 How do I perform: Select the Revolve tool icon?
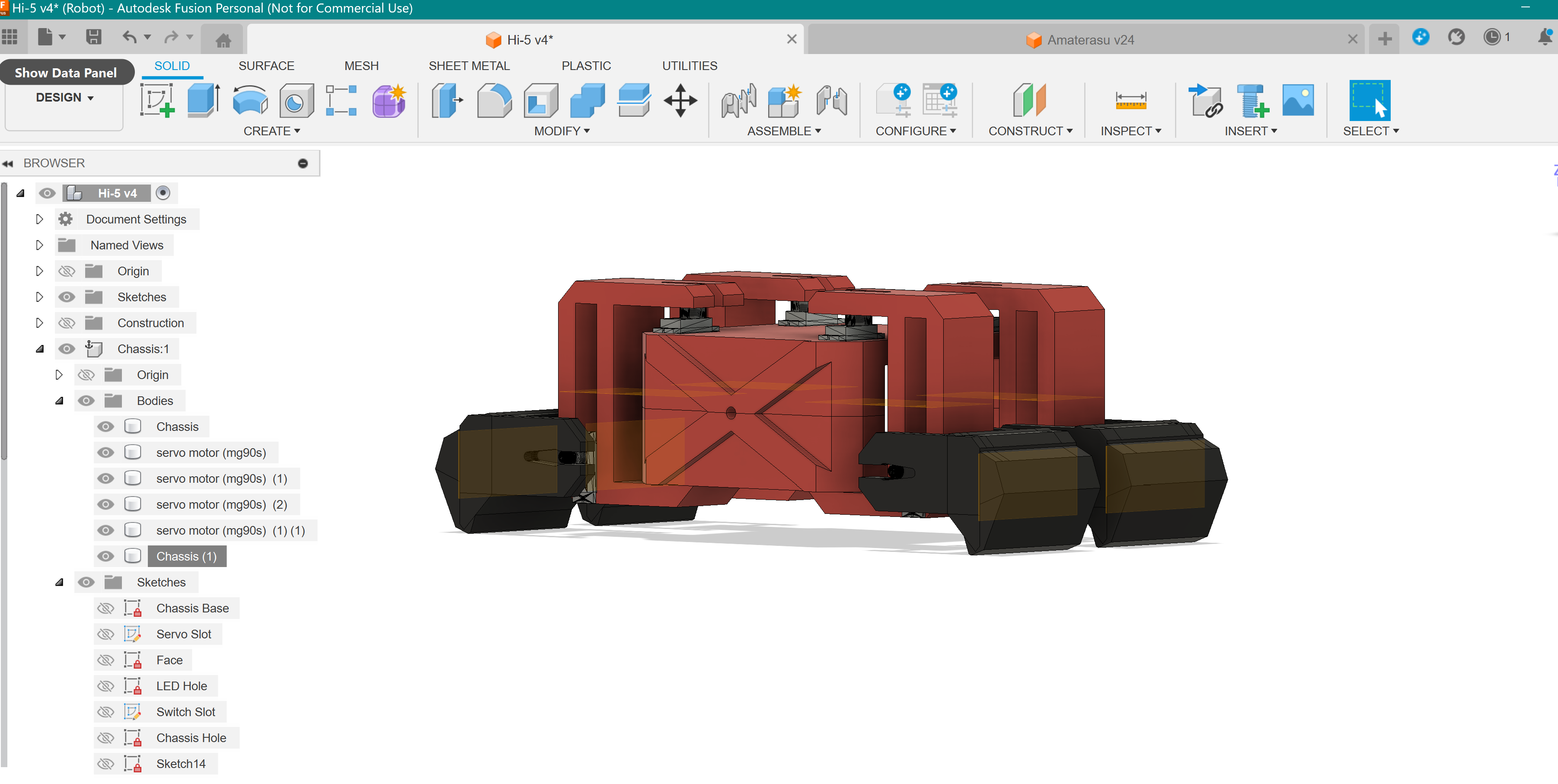click(250, 100)
